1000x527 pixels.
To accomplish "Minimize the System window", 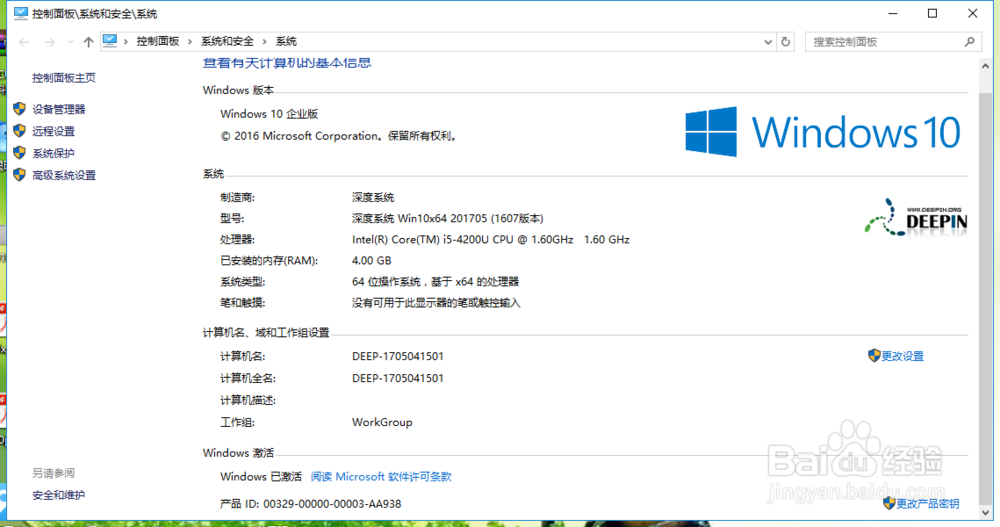I will click(x=893, y=13).
